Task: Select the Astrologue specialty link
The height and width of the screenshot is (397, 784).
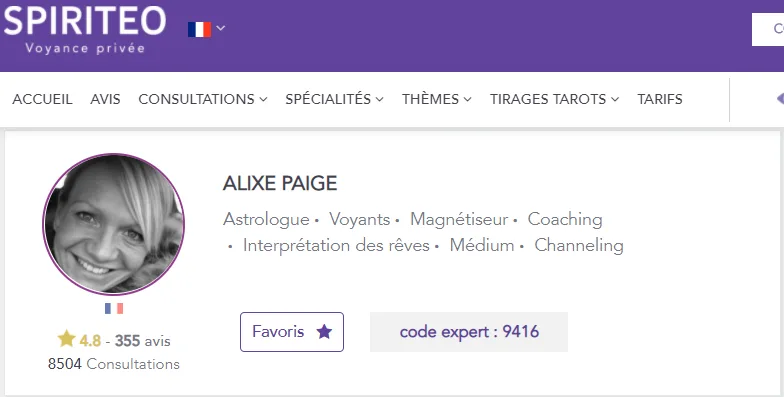Action: pos(266,220)
